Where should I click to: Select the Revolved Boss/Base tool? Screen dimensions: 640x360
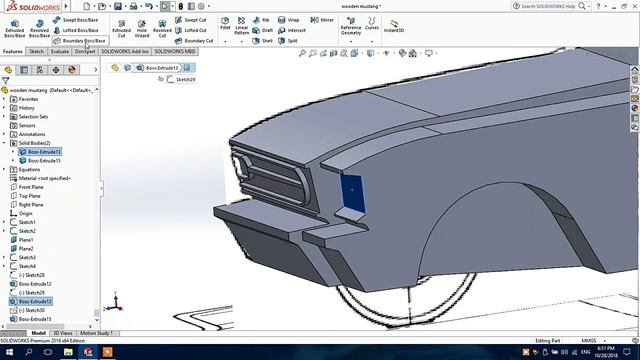click(39, 29)
